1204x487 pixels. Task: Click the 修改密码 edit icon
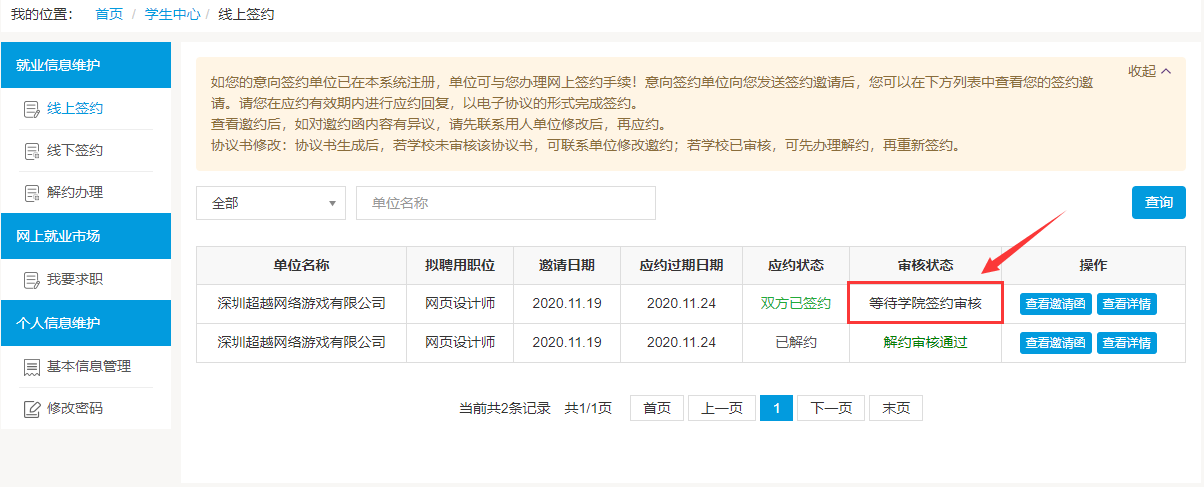[x=31, y=409]
